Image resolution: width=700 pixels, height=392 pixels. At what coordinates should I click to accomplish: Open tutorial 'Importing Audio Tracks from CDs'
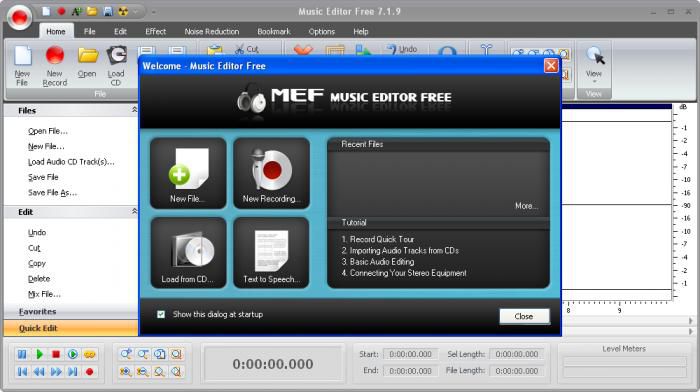(400, 250)
